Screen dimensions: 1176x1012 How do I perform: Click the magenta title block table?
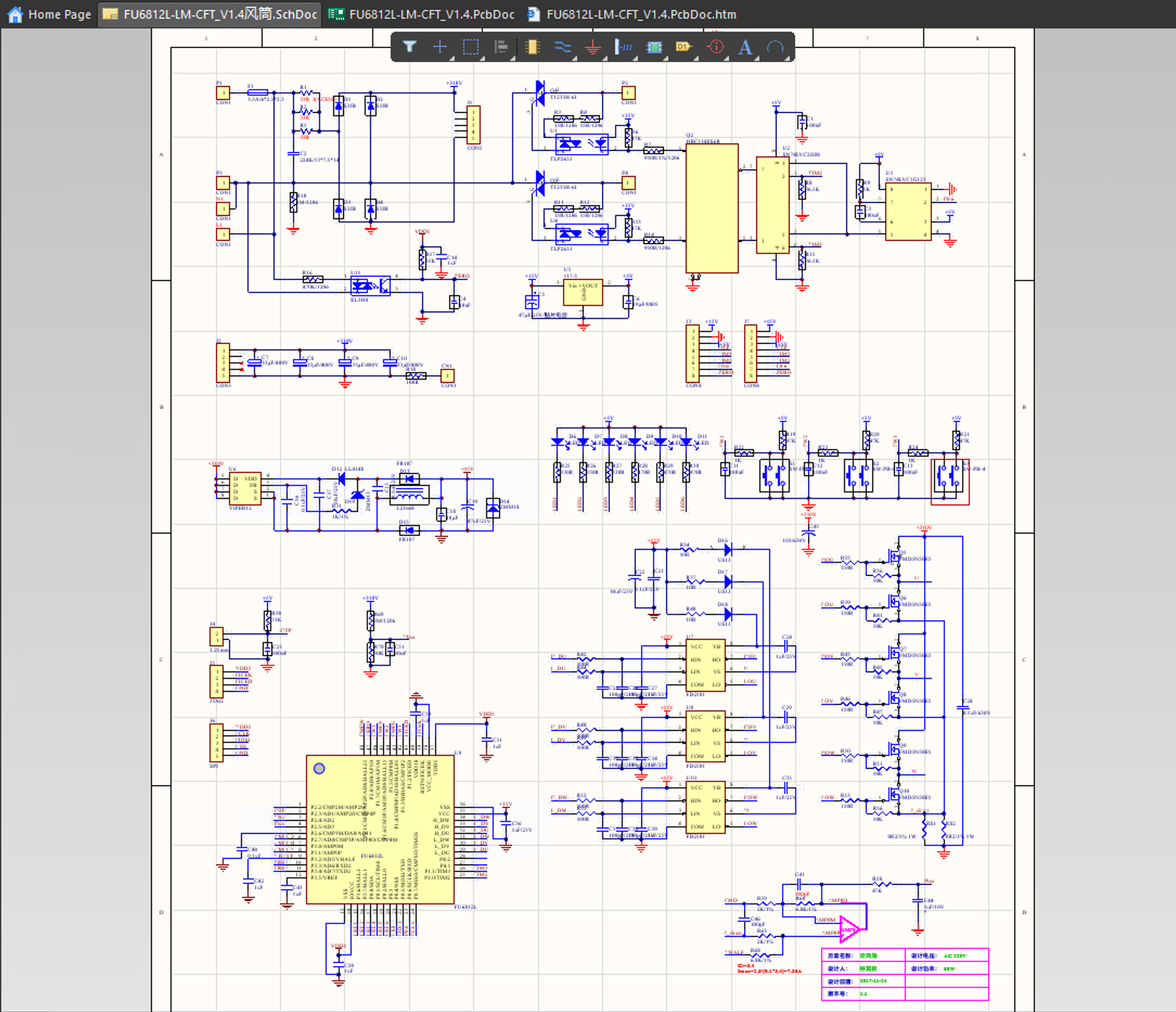[x=905, y=974]
